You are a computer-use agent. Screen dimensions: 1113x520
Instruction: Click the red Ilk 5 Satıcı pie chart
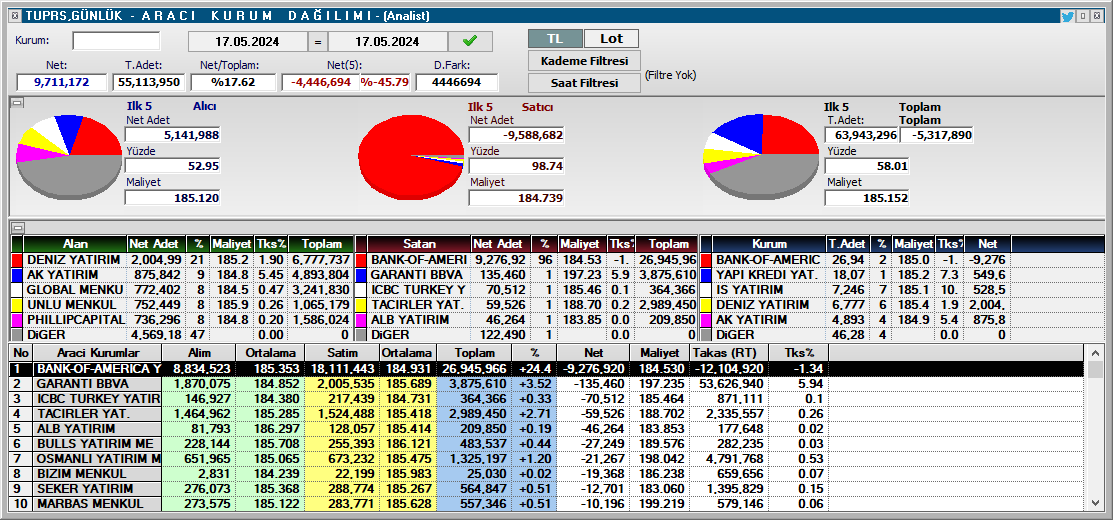pyautogui.click(x=411, y=157)
